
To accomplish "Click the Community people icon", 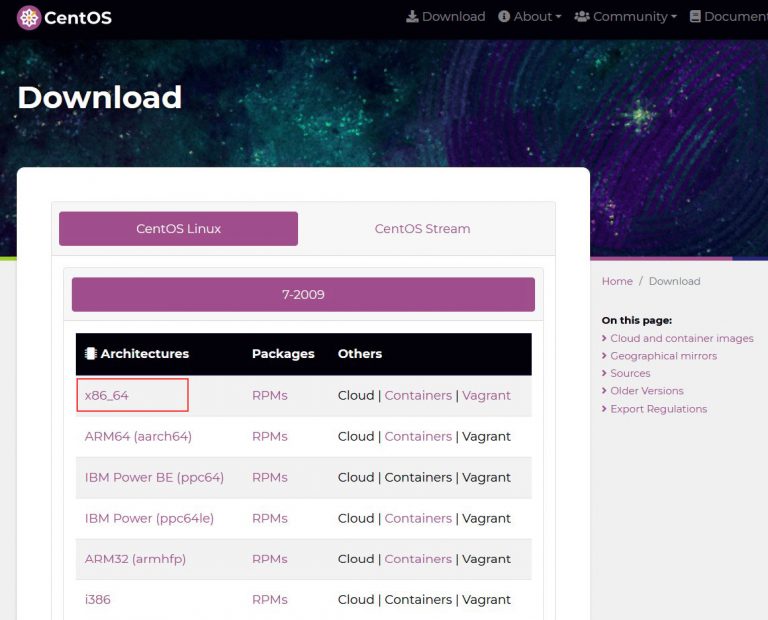I will (581, 17).
